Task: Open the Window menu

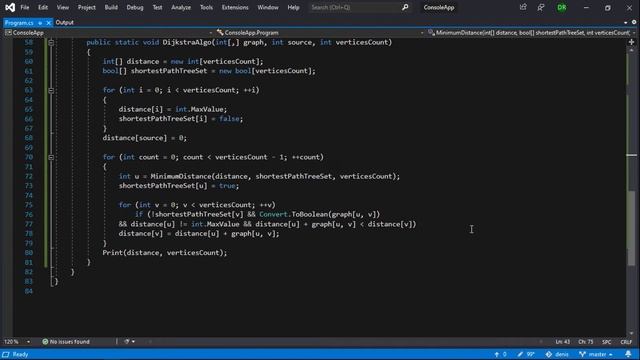Action: [x=268, y=7]
